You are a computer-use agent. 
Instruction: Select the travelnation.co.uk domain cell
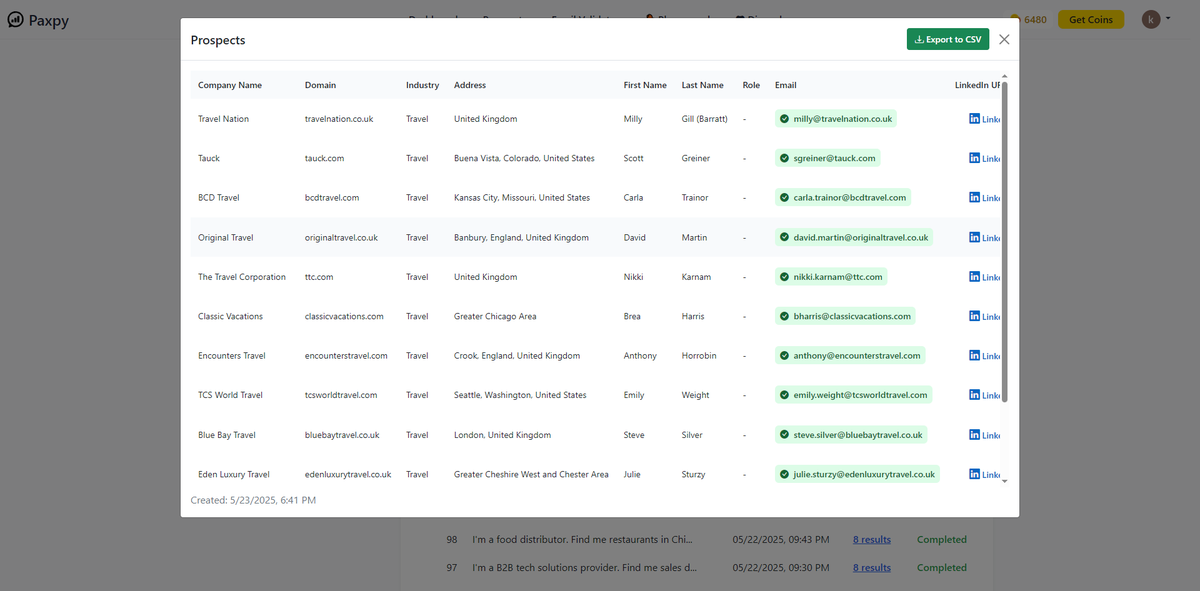339,119
